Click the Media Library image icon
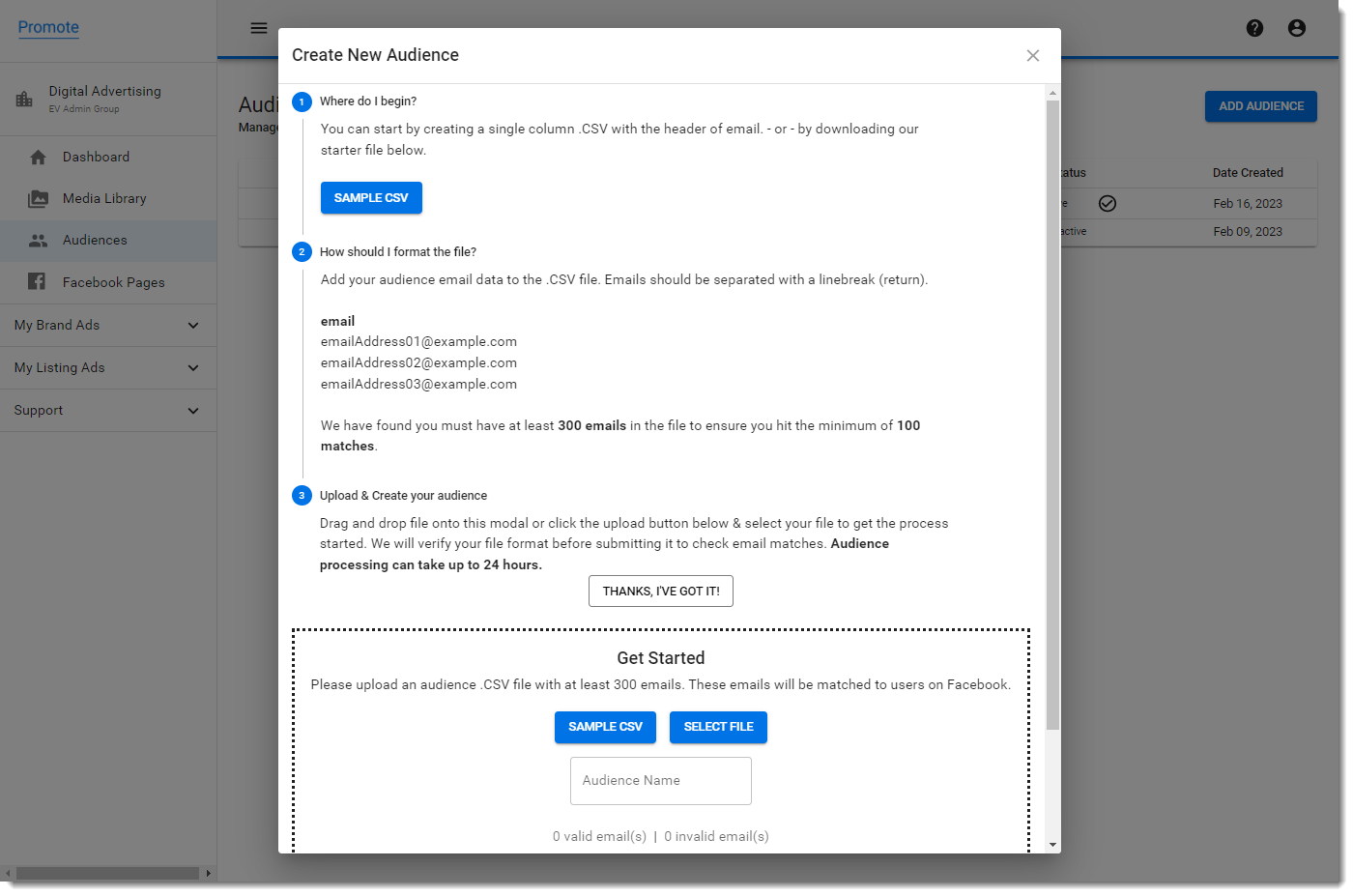Viewport: 1353px width, 896px height. pos(38,199)
